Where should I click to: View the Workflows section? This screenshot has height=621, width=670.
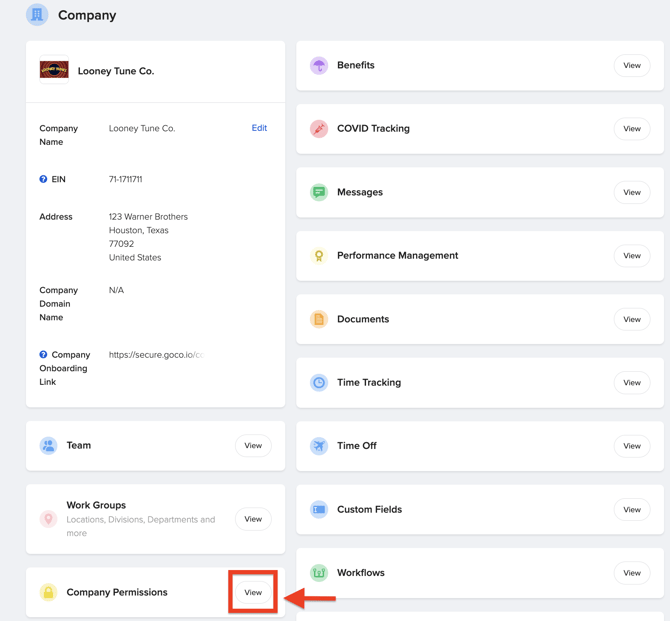point(632,573)
